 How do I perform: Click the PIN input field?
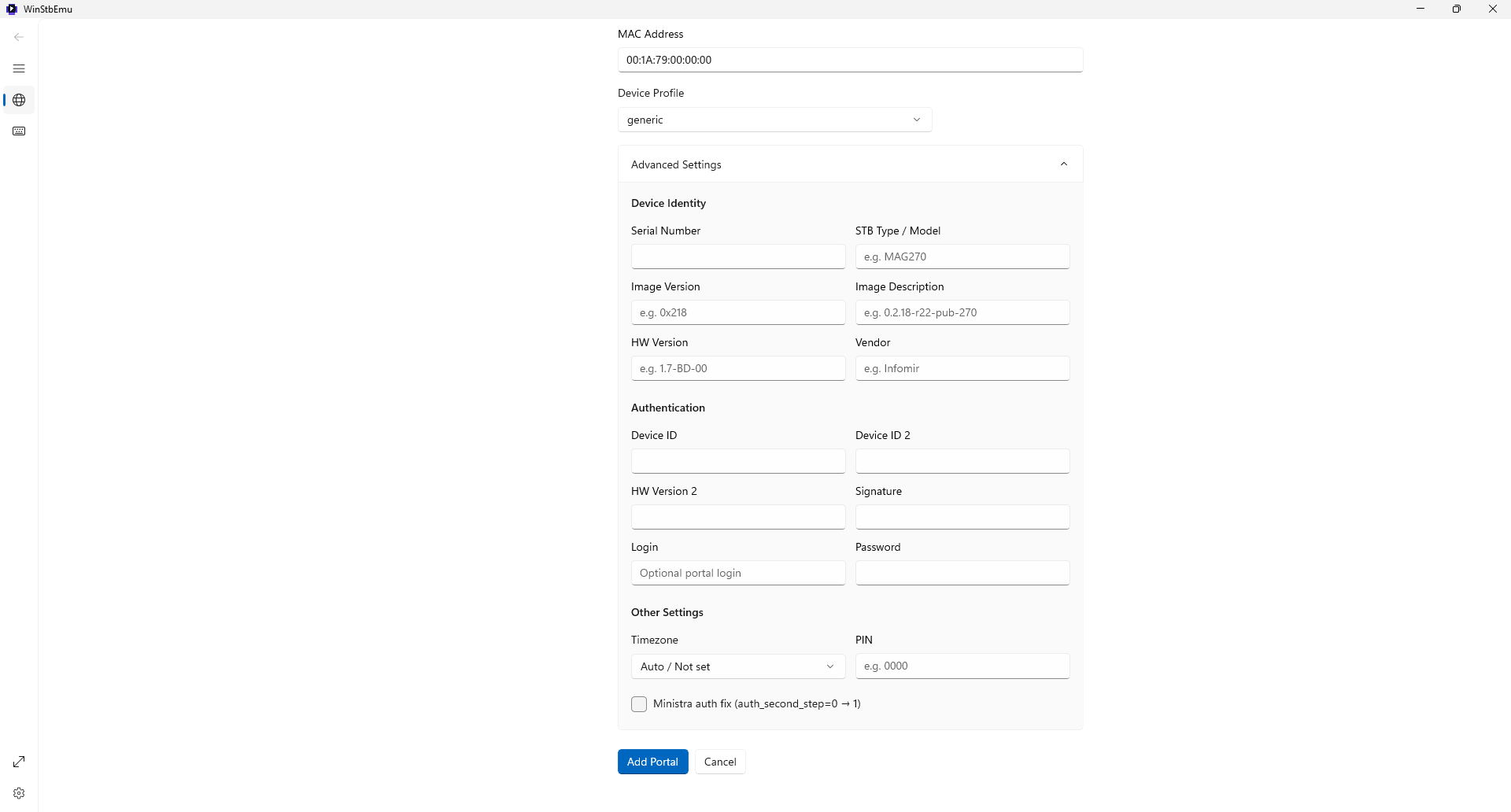click(x=962, y=666)
